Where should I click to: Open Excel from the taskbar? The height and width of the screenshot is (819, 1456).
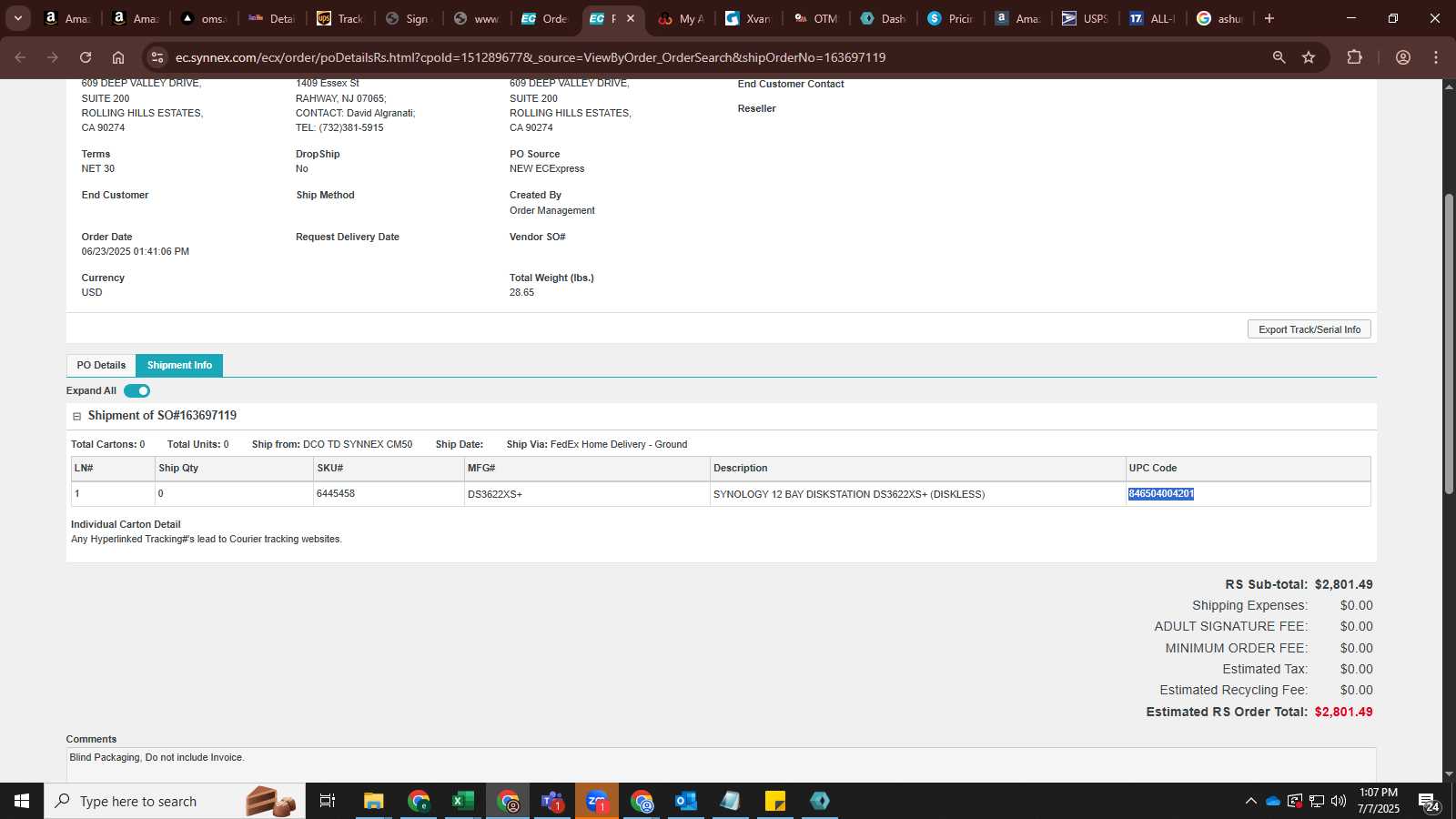462,801
